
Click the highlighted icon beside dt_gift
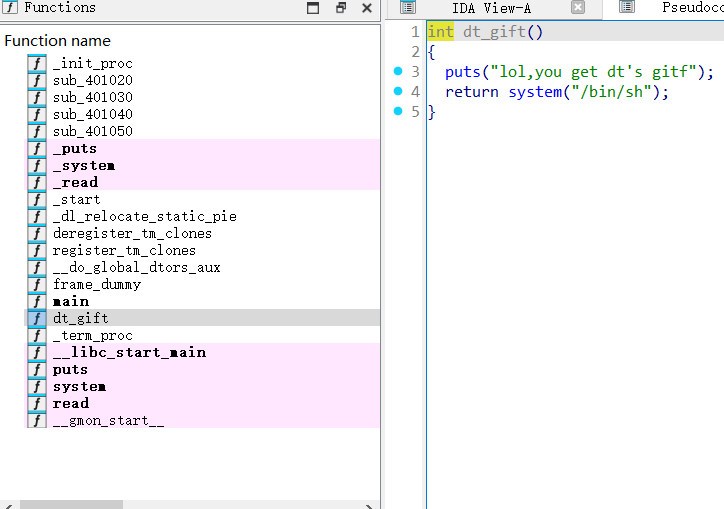(x=37, y=319)
